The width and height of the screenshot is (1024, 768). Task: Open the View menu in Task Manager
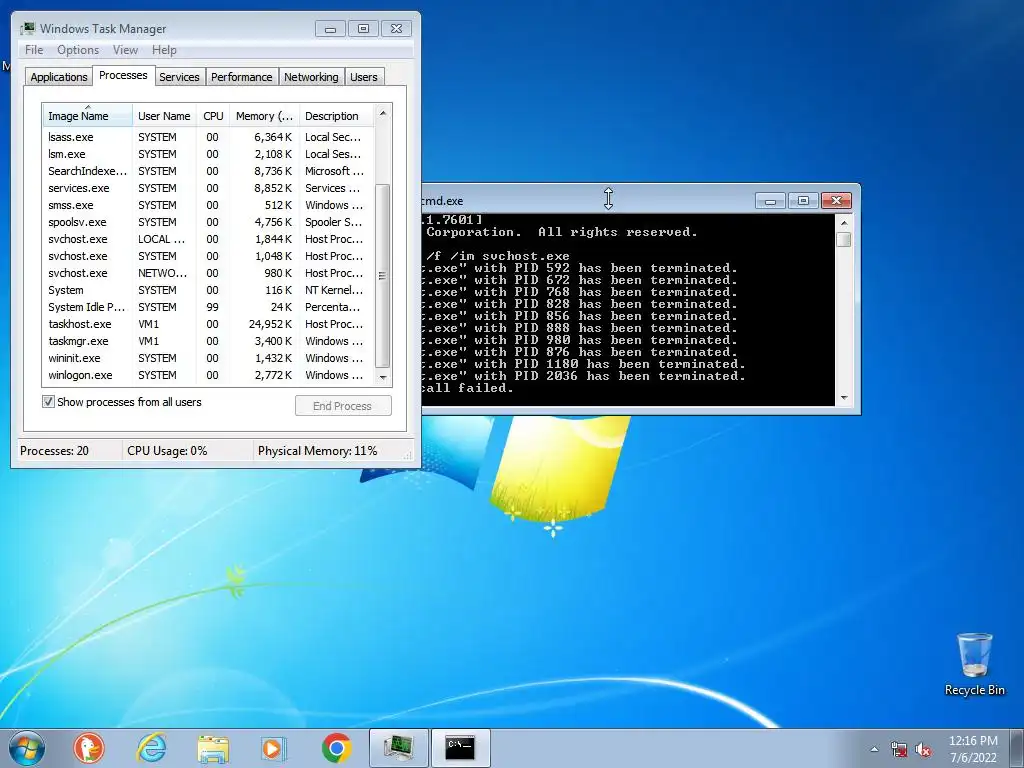[x=125, y=50]
